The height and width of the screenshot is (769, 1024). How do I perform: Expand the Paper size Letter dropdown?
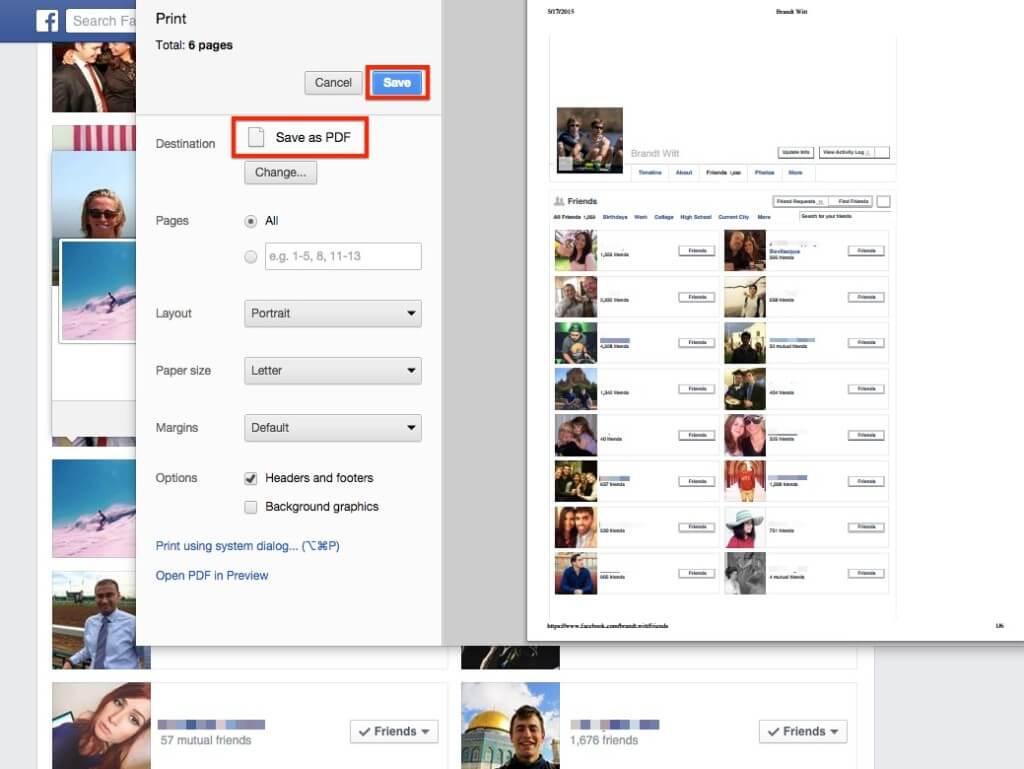332,371
